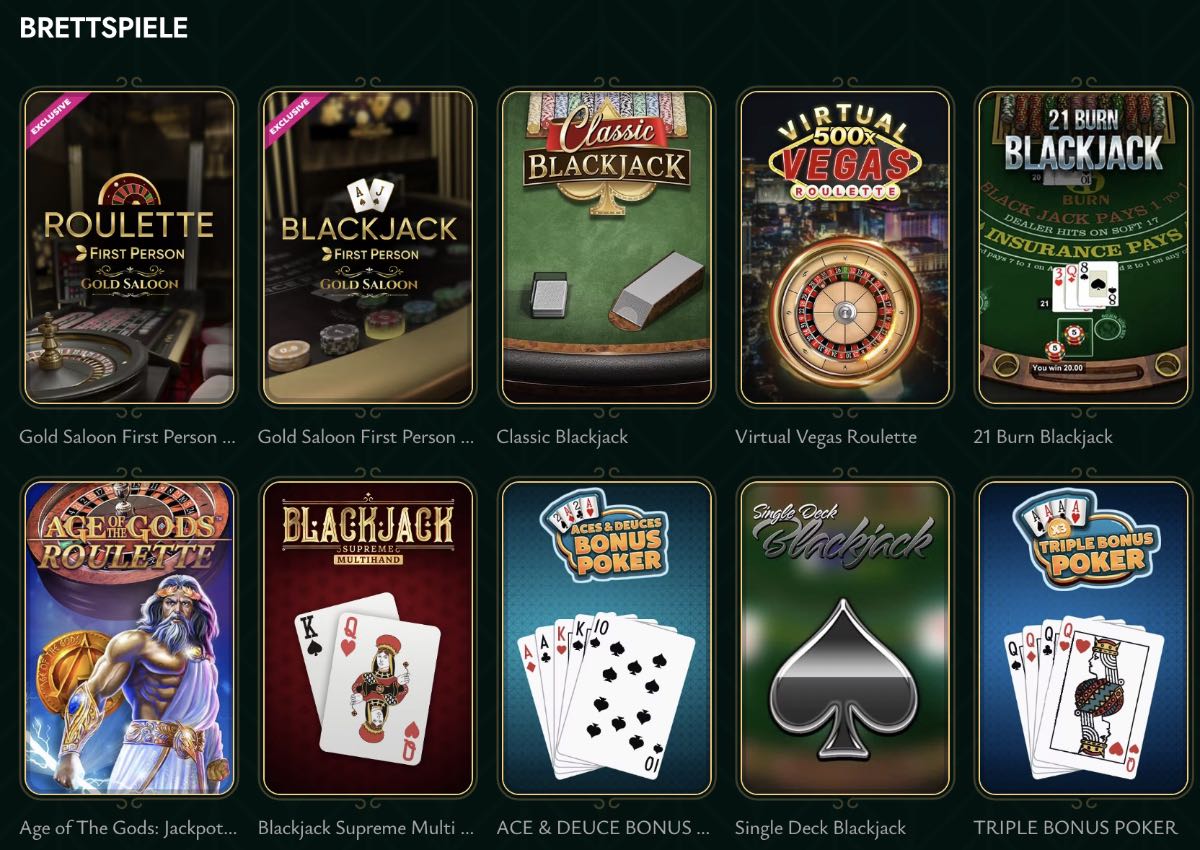Open Gold Saloon First Person Roulette thumbnail

pyautogui.click(x=129, y=247)
